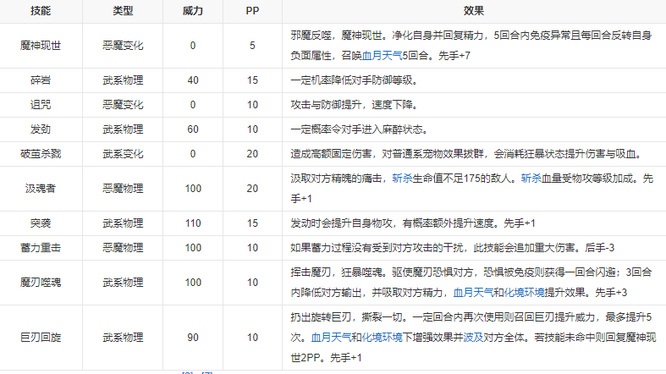This screenshot has width=666, height=374.
Task: Open the 斩杀 link before 生命值不足175
Action: click(x=402, y=179)
